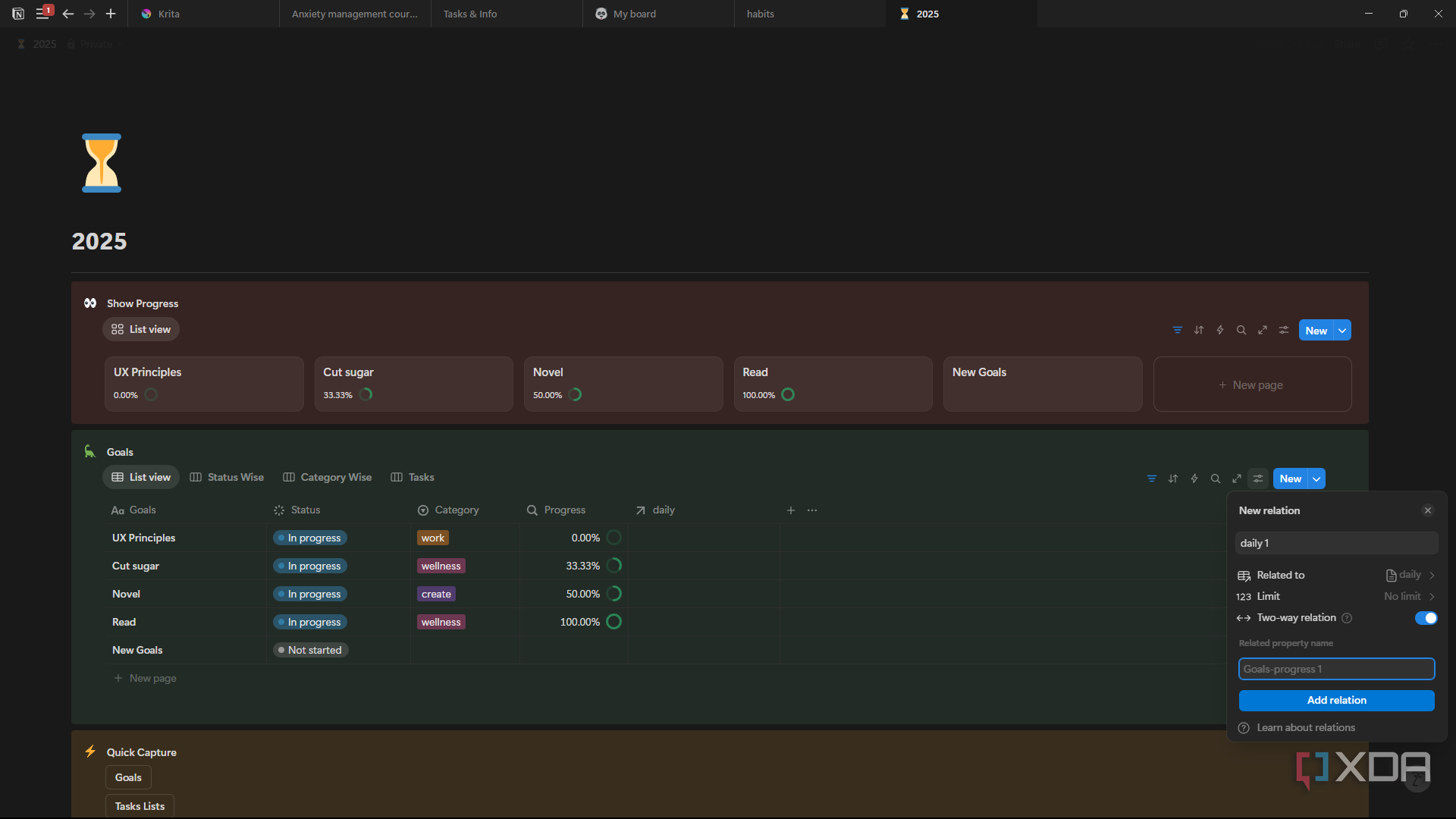This screenshot has height=819, width=1456.
Task: Switch to Category Wise view tab
Action: 328,477
